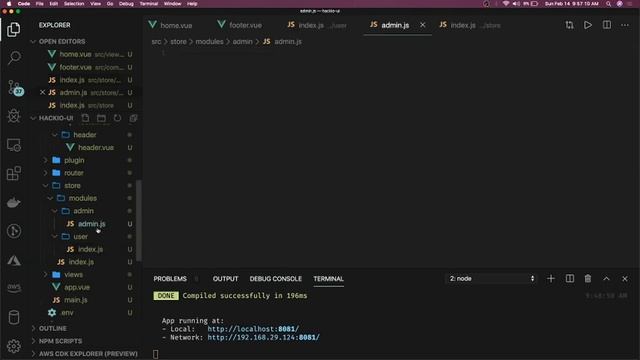This screenshot has height=360, width=640.
Task: Run the file with the play icon
Action: tap(588, 25)
